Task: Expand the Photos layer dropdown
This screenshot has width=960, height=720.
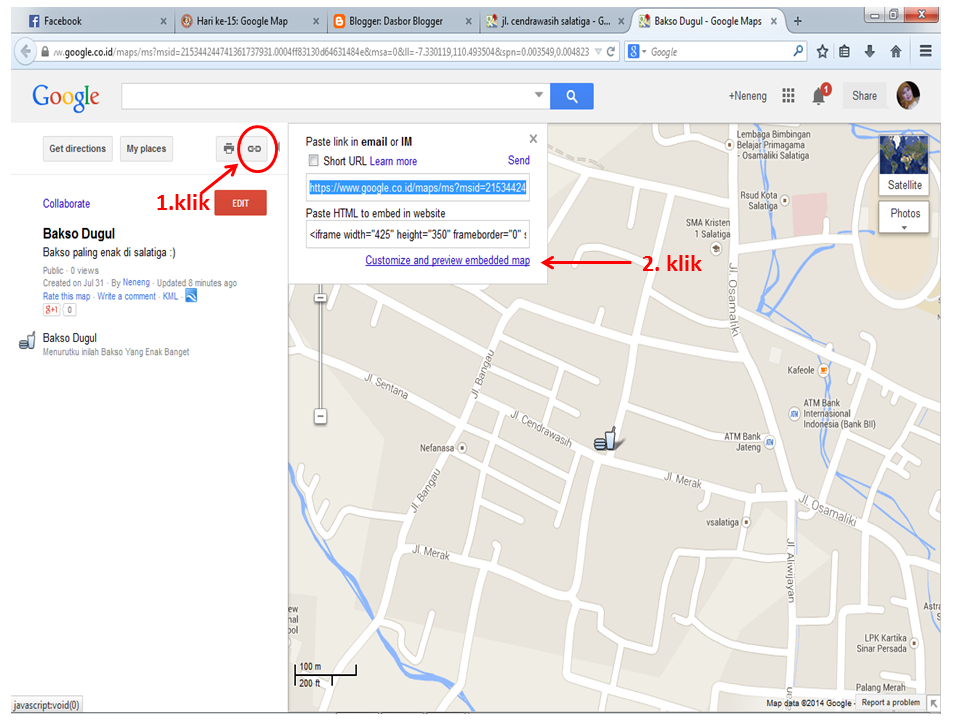Action: (x=904, y=228)
